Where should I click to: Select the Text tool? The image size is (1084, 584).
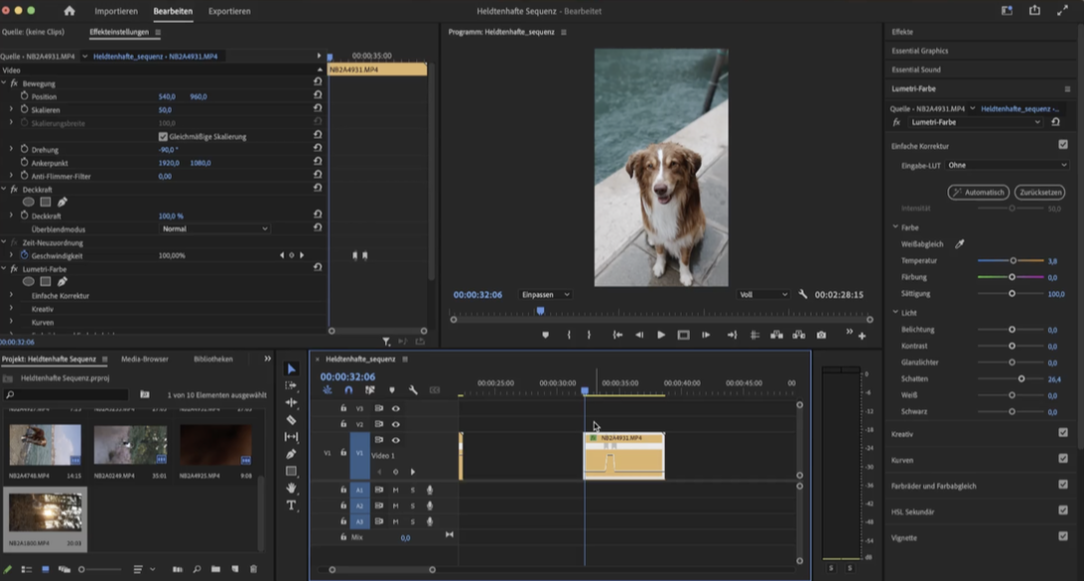(291, 505)
